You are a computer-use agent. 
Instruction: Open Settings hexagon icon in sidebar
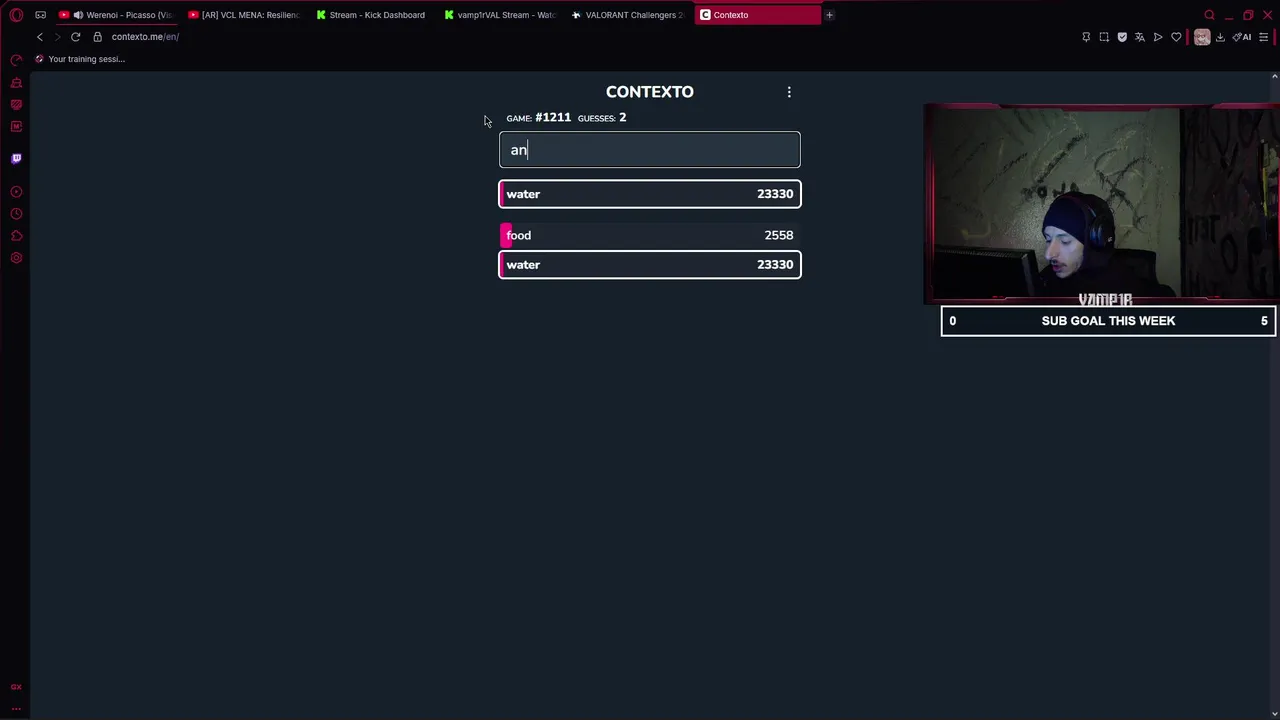(x=16, y=258)
